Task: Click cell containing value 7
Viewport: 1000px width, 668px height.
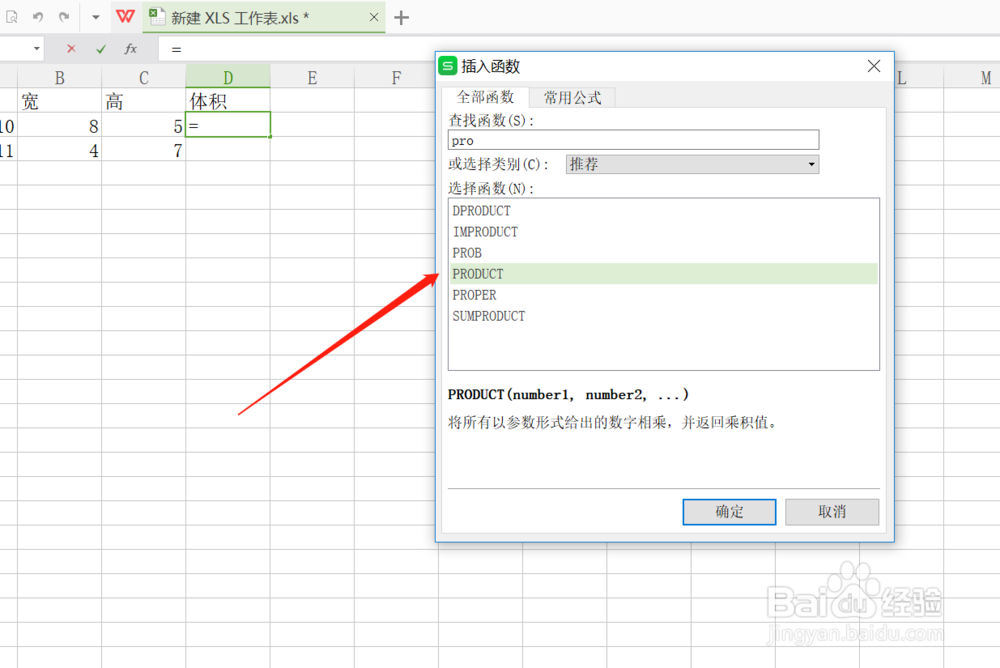Action: pyautogui.click(x=143, y=151)
